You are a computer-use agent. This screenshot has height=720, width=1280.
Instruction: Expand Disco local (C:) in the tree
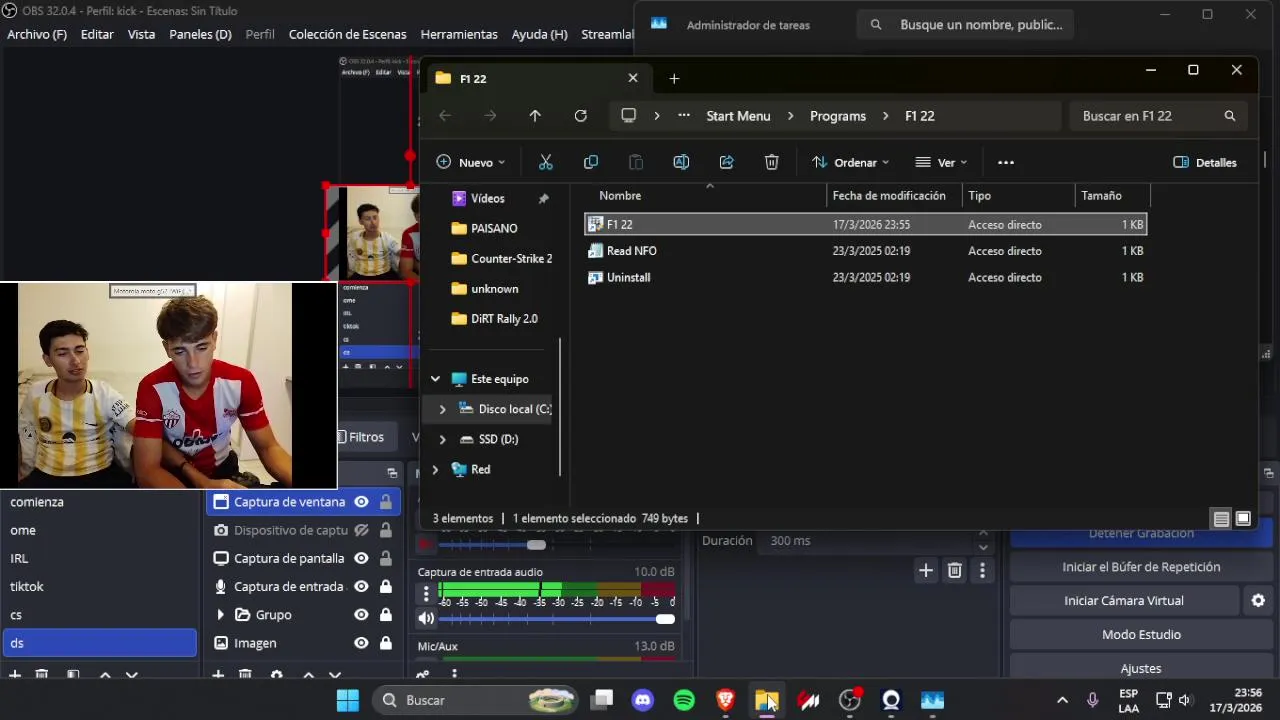(x=442, y=409)
